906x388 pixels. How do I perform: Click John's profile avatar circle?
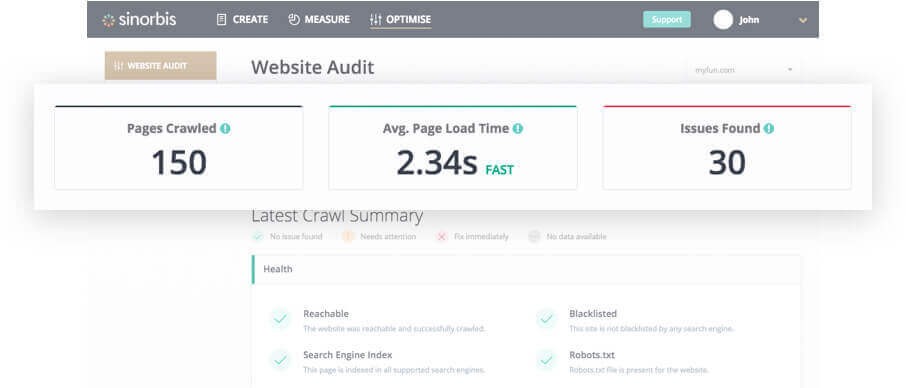(723, 20)
